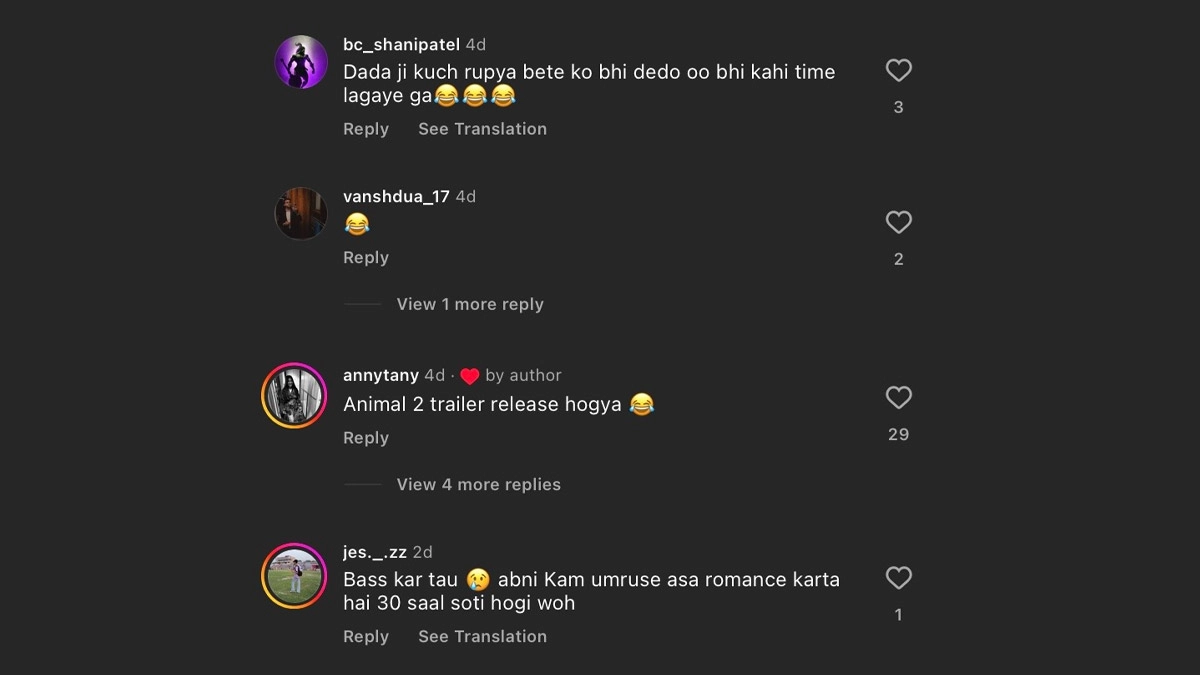Viewport: 1200px width, 675px height.
Task: Like jes._.zz's comment with the heart
Action: pyautogui.click(x=898, y=577)
